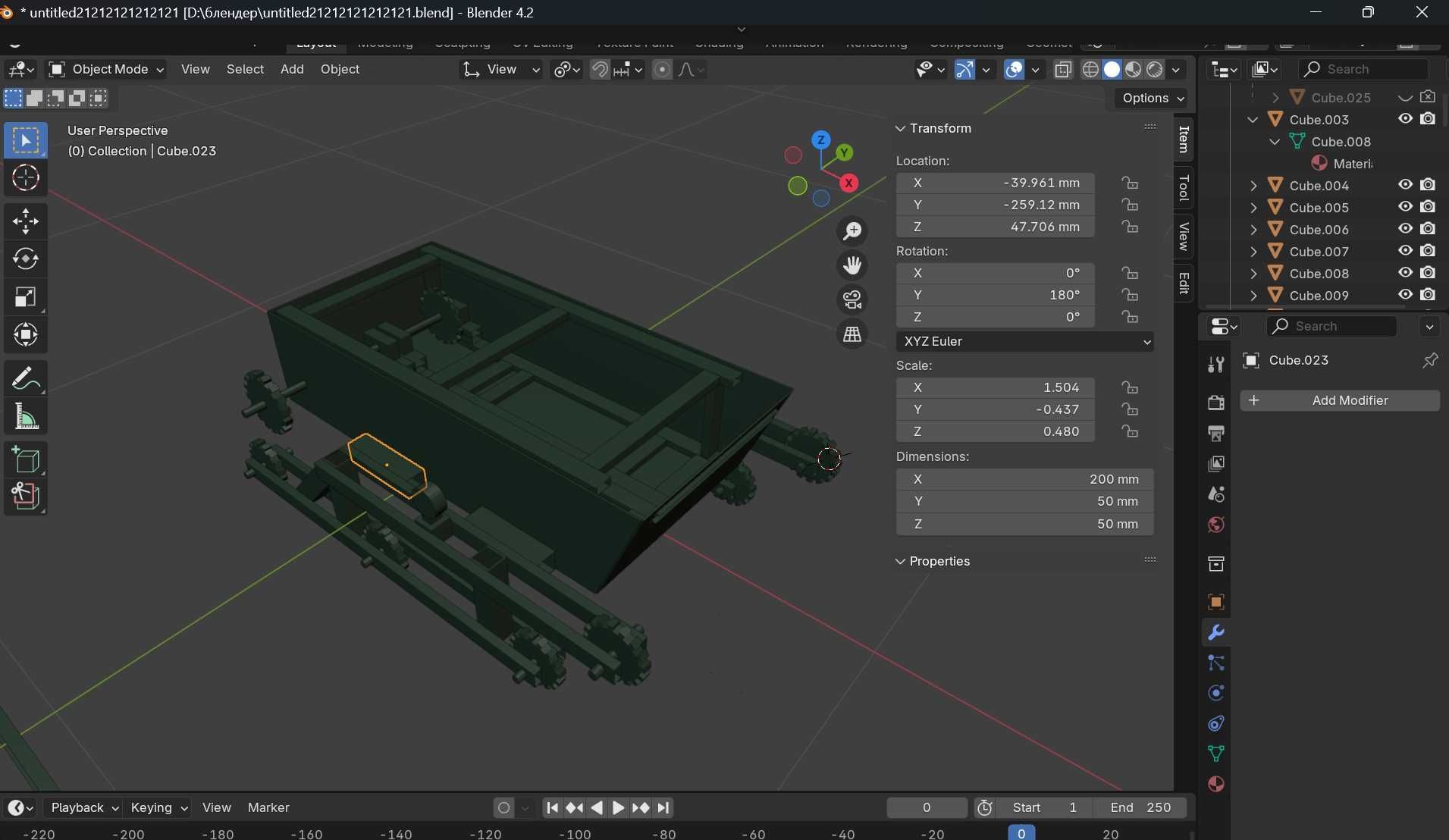Open Object Mode dropdown

pos(106,70)
